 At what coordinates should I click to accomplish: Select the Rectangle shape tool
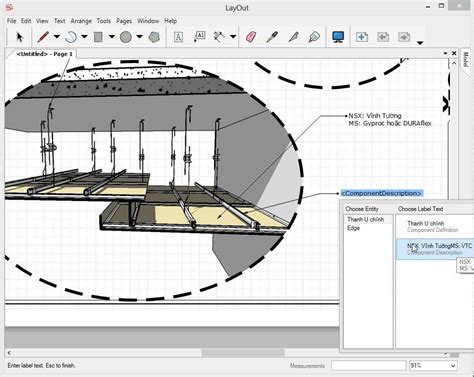98,37
